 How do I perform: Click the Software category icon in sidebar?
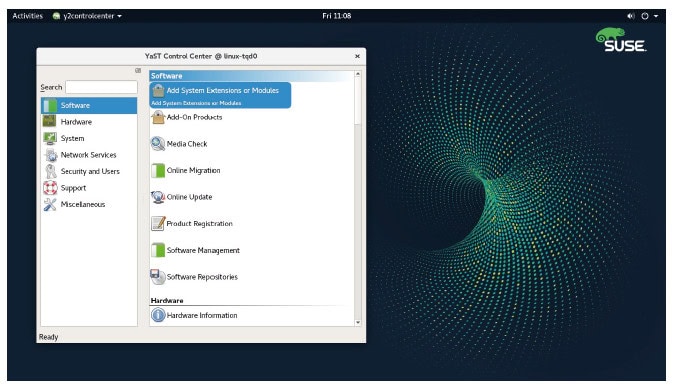50,105
